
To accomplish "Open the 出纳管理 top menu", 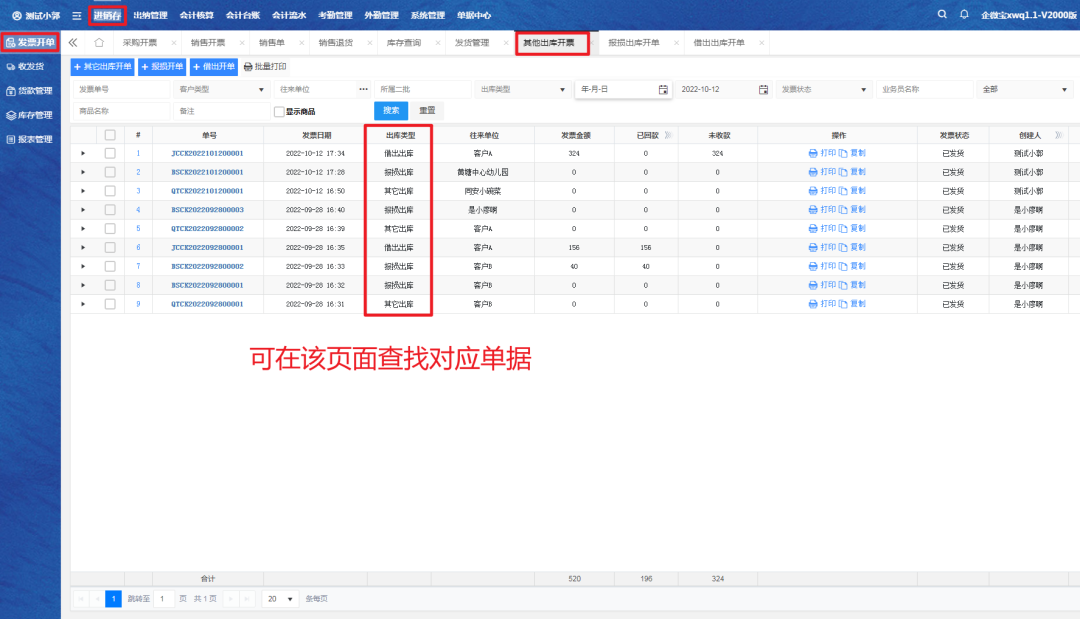I will tap(150, 16).
